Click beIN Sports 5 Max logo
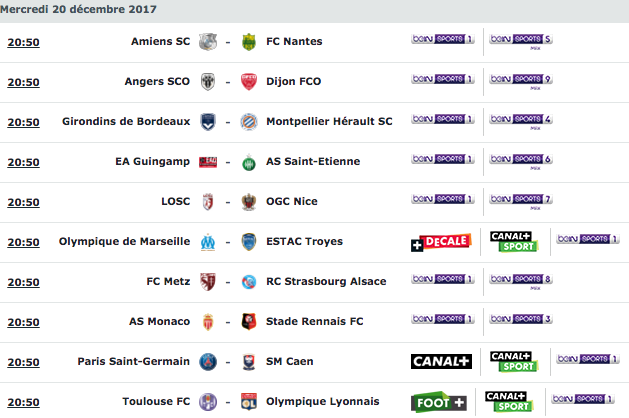 pos(521,41)
